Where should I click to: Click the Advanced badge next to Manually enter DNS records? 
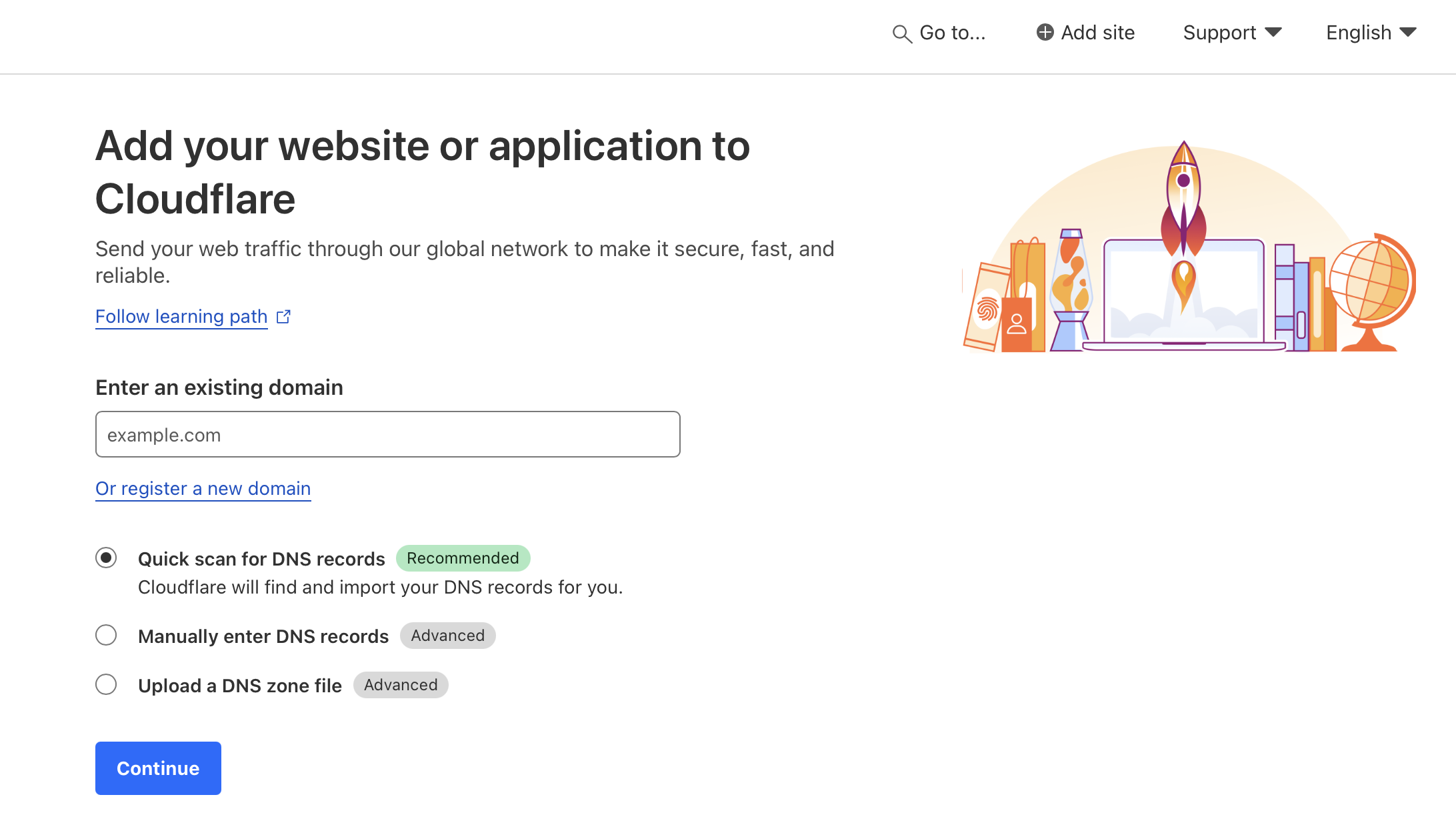point(447,636)
